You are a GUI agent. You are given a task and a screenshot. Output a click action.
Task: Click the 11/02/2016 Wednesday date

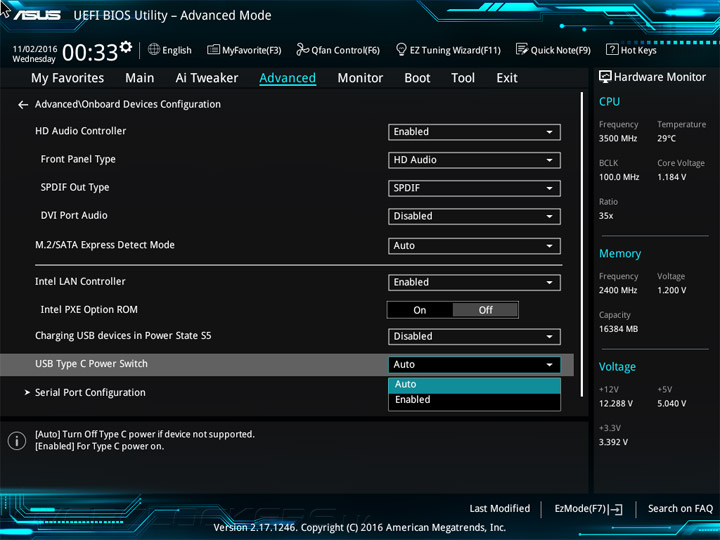point(34,54)
